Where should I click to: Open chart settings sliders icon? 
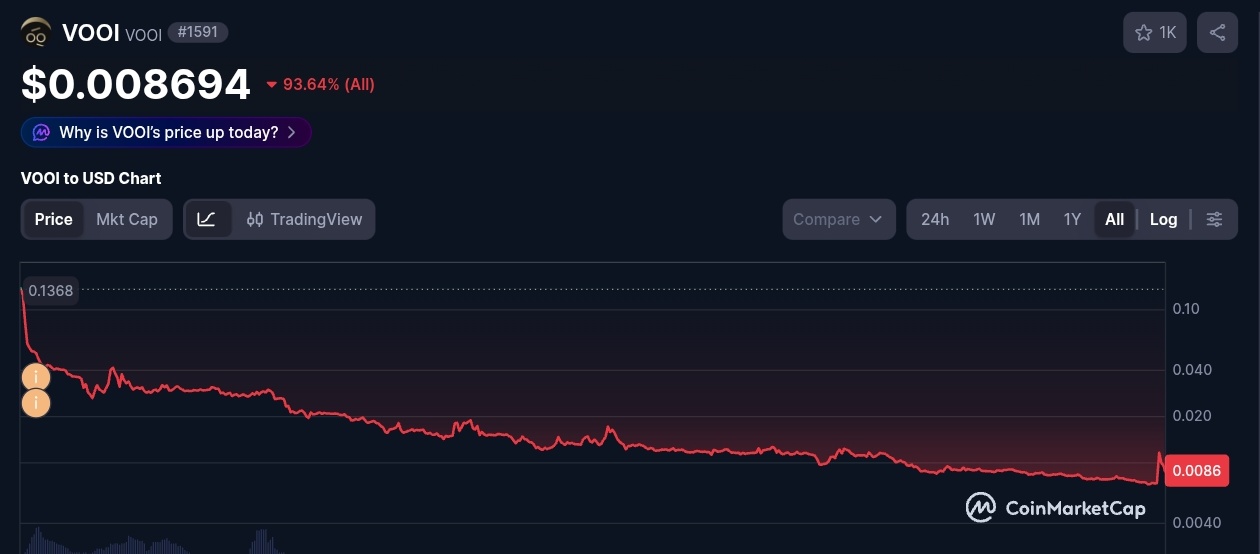pyautogui.click(x=1215, y=219)
